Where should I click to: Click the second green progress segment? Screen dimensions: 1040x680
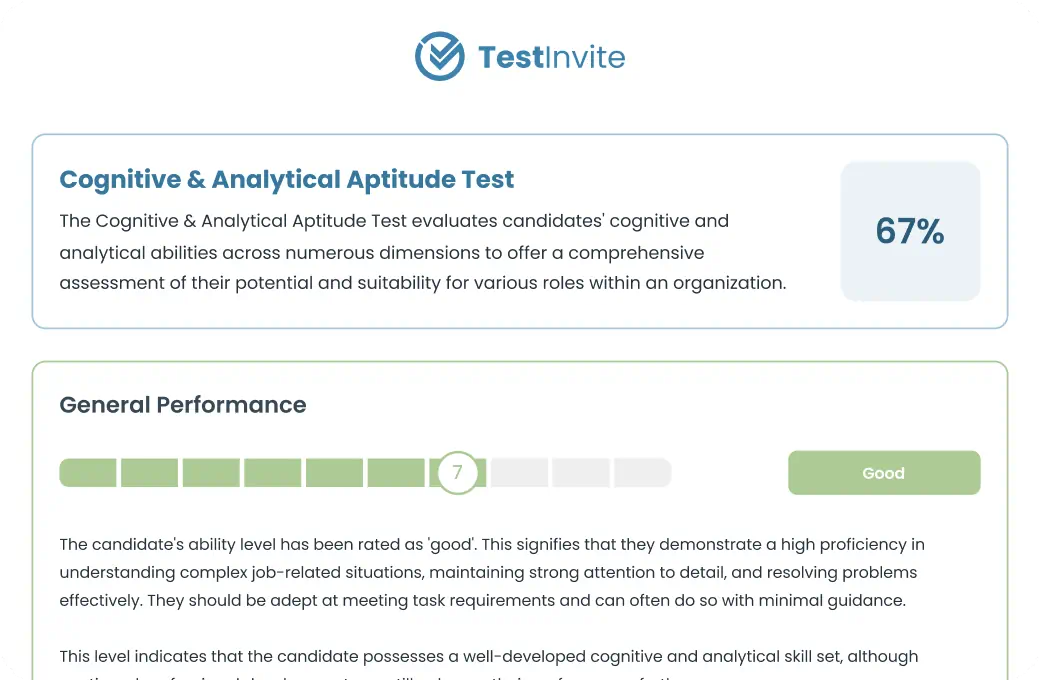pyautogui.click(x=149, y=472)
